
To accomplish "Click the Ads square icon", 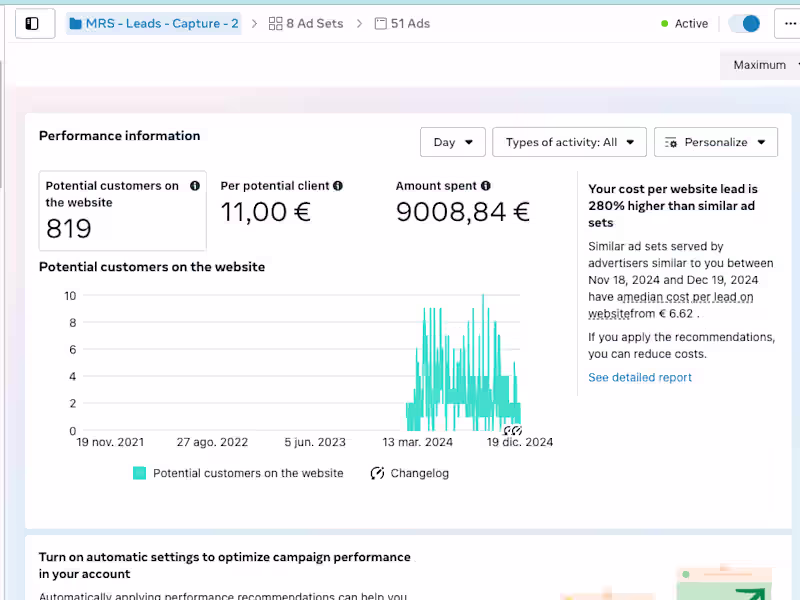I will point(381,23).
